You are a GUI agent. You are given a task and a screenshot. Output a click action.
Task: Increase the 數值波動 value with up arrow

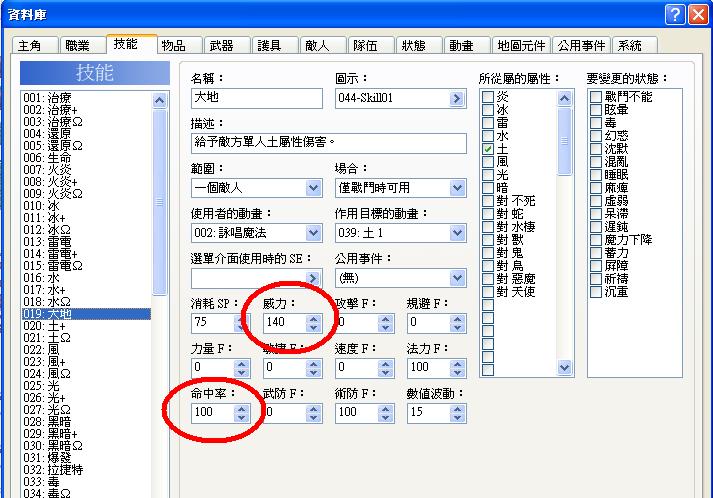457,409
